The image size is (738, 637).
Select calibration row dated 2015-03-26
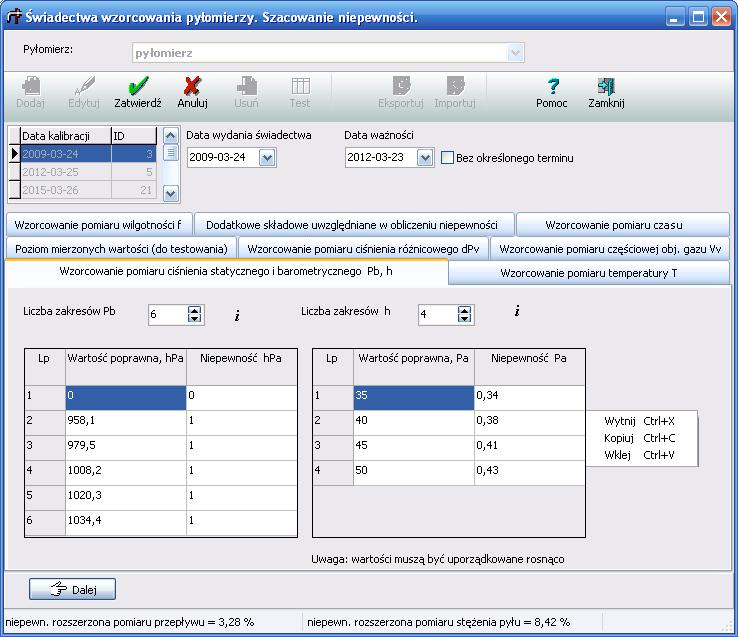(x=88, y=190)
